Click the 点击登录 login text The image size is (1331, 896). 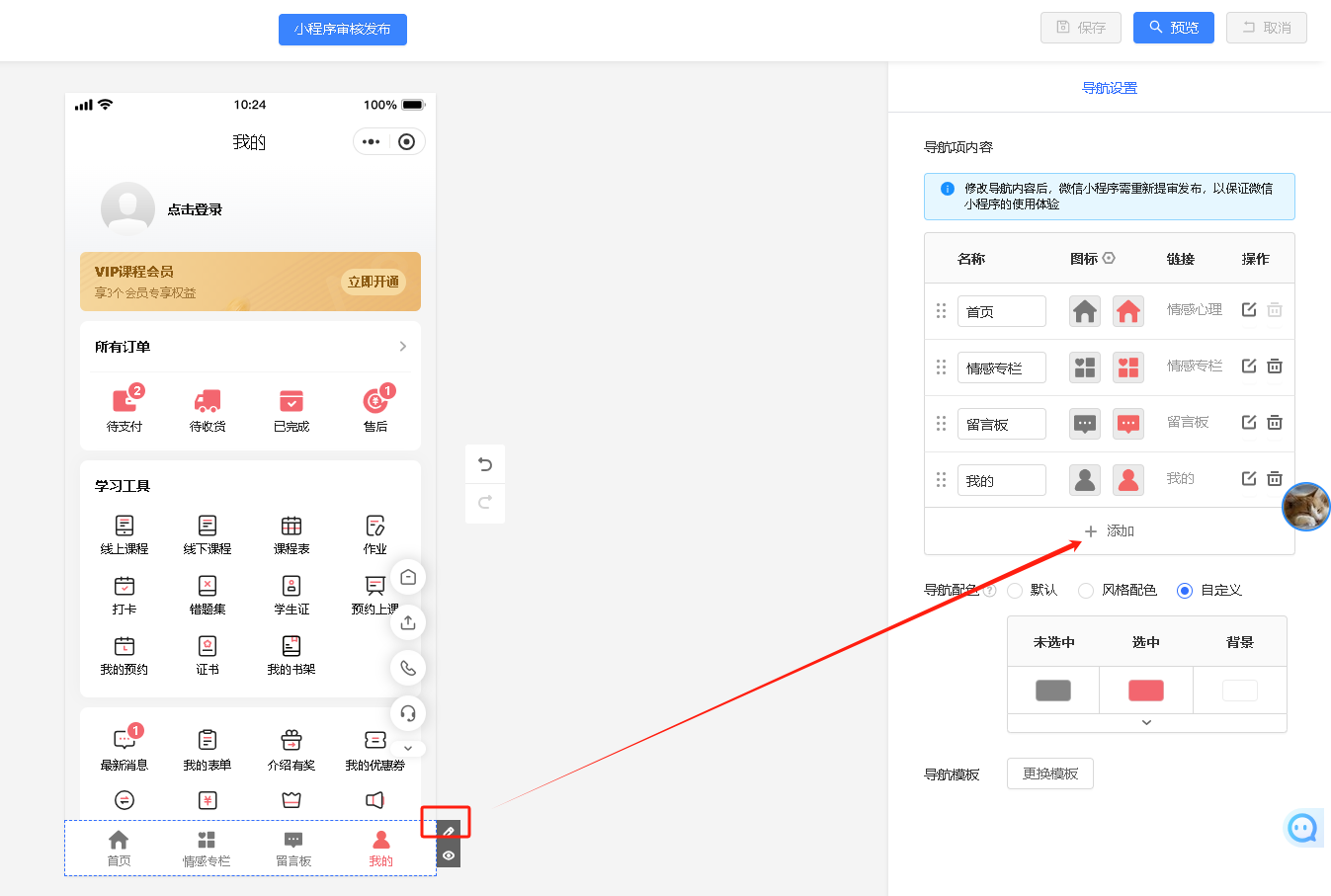tap(195, 209)
